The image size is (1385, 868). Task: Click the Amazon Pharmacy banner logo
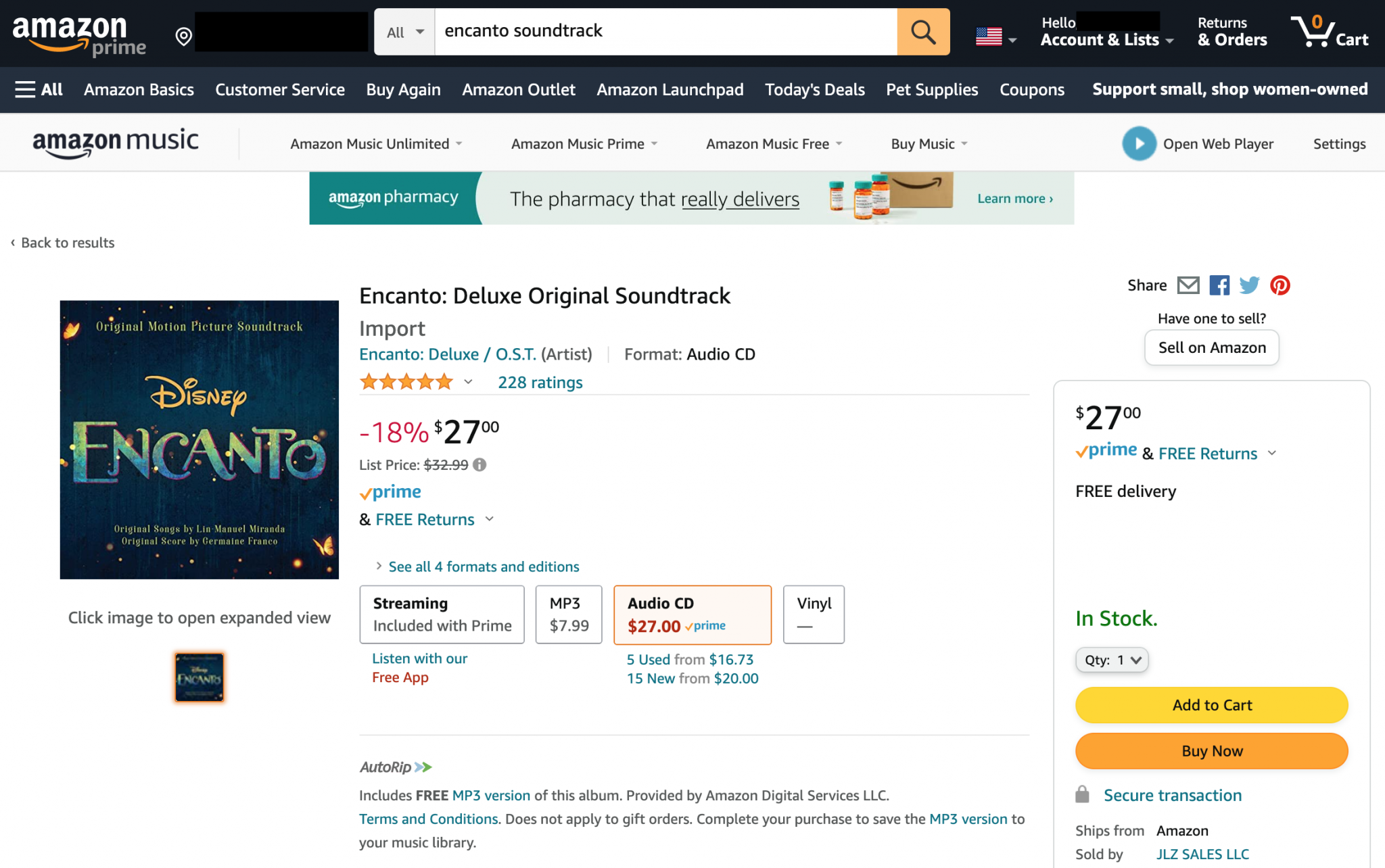click(x=394, y=197)
